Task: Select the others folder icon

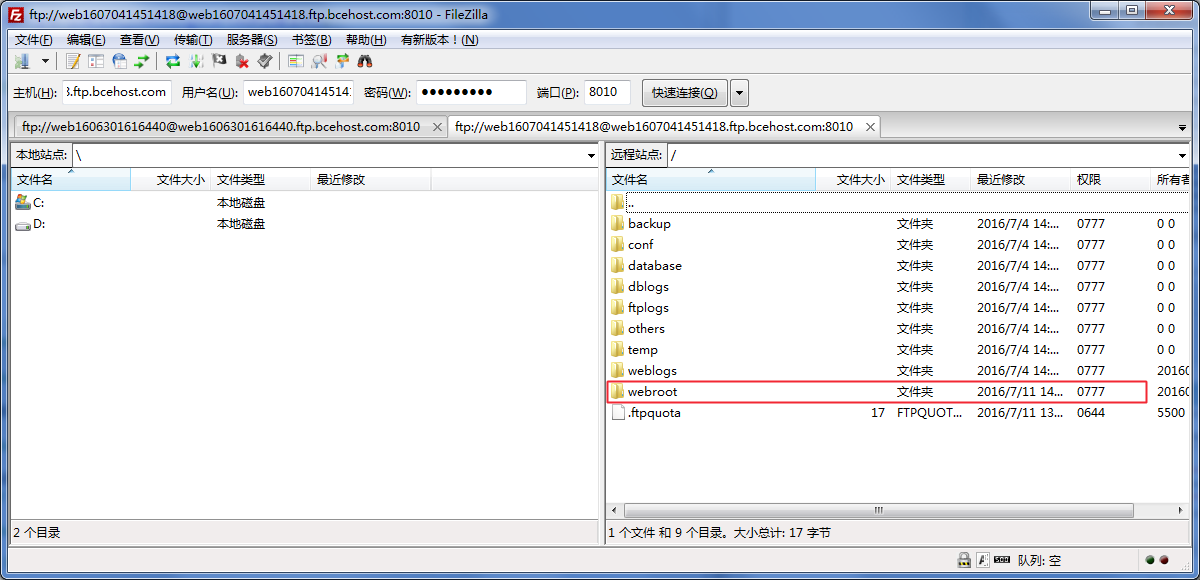Action: click(x=617, y=329)
